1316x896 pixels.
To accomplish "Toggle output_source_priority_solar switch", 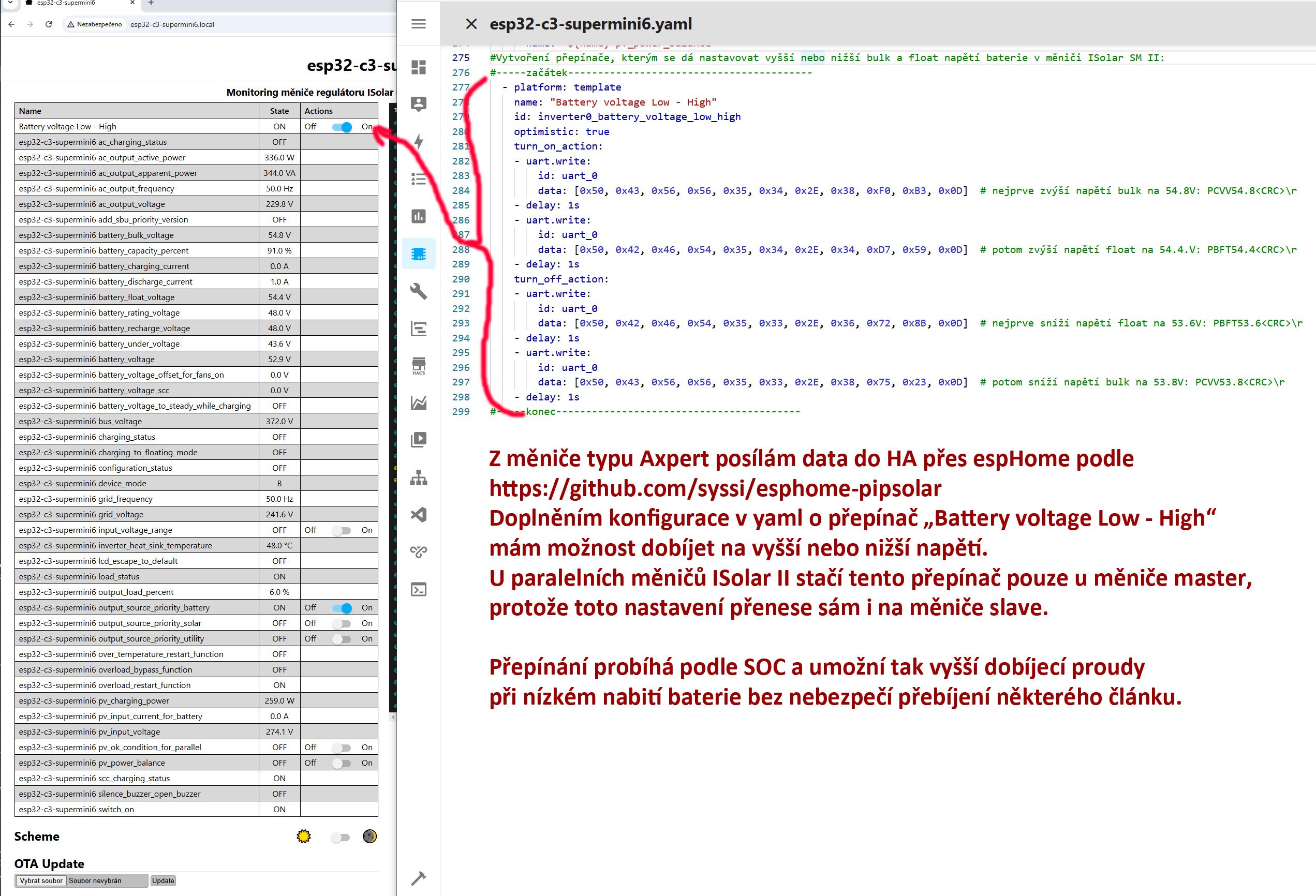I will point(342,623).
